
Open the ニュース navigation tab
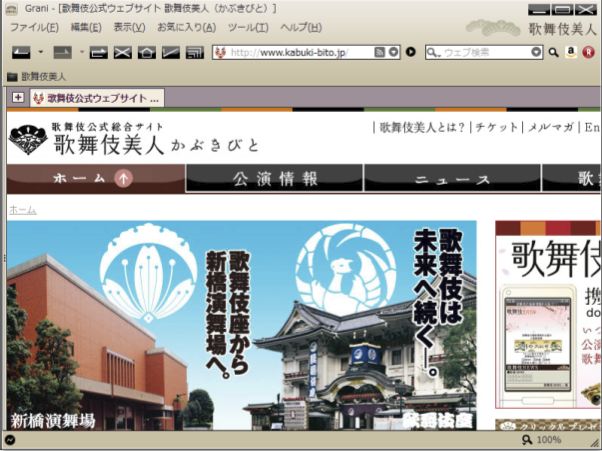tap(452, 178)
